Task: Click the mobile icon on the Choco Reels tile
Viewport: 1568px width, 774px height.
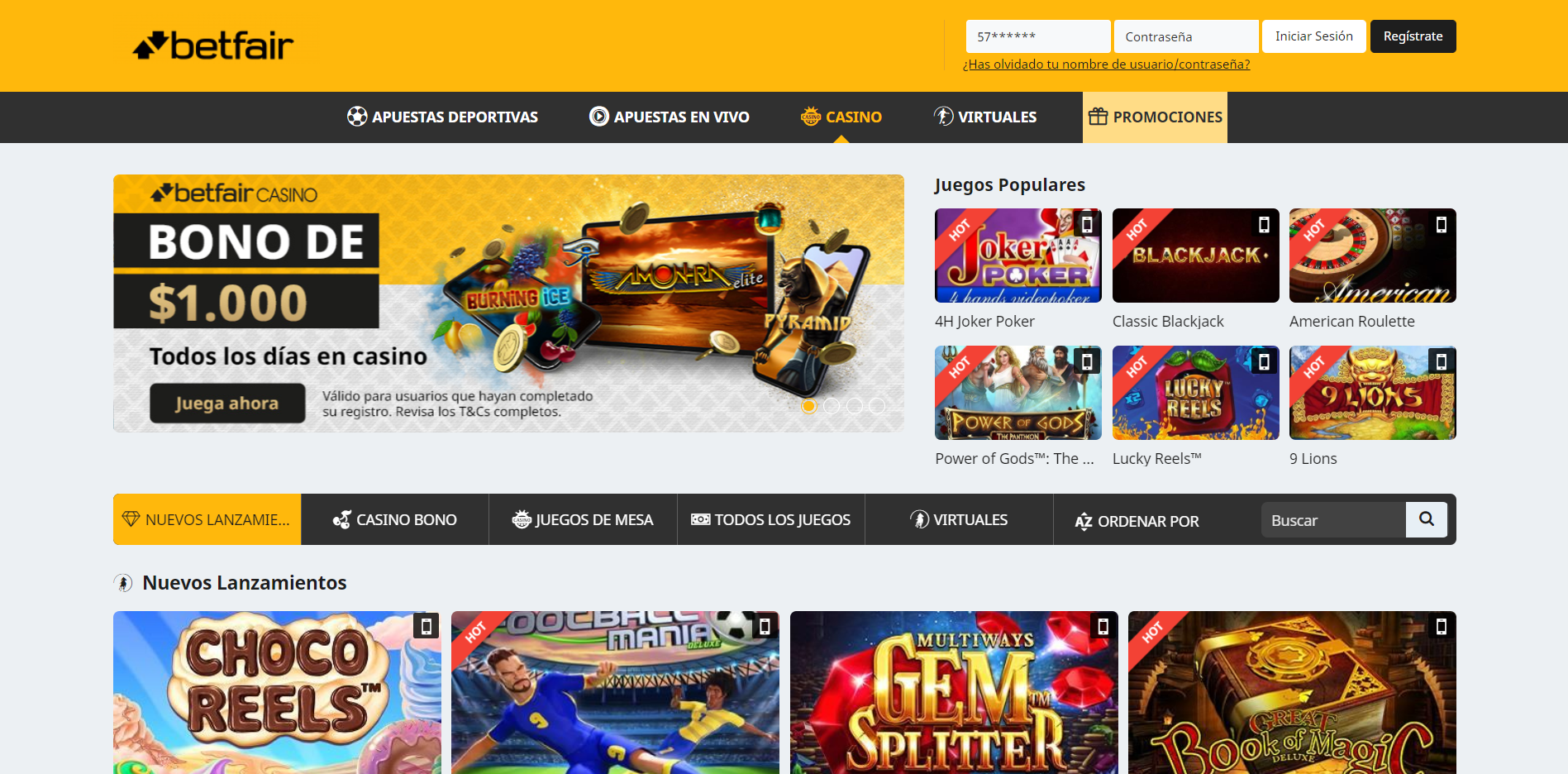Action: tap(427, 627)
